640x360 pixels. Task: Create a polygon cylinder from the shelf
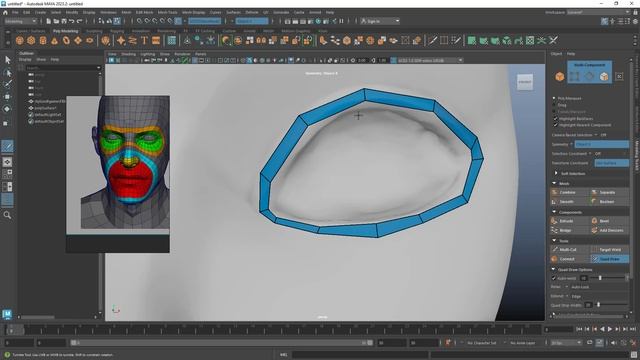click(43, 40)
